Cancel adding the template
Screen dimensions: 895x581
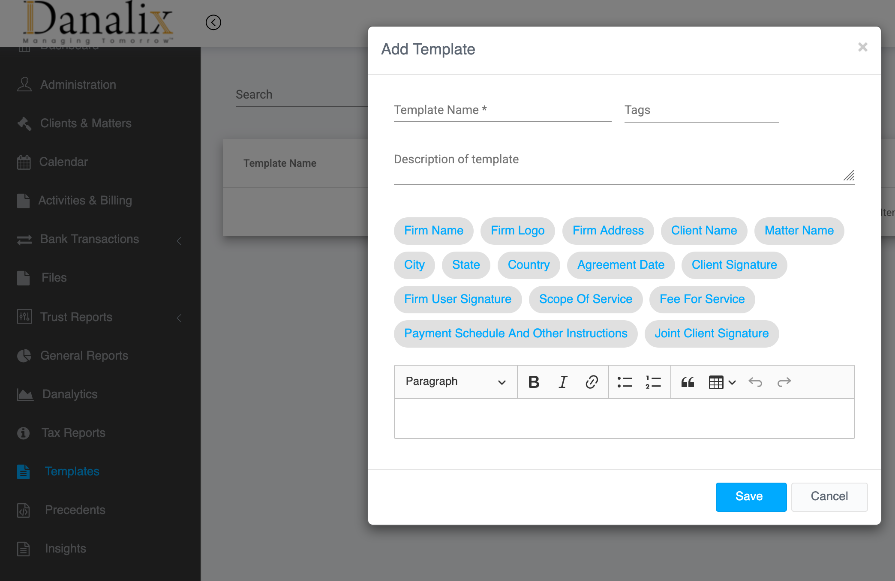coord(829,497)
